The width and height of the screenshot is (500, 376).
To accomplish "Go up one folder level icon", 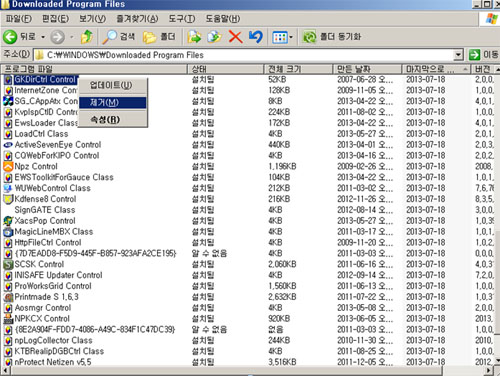I will pyautogui.click(x=87, y=37).
